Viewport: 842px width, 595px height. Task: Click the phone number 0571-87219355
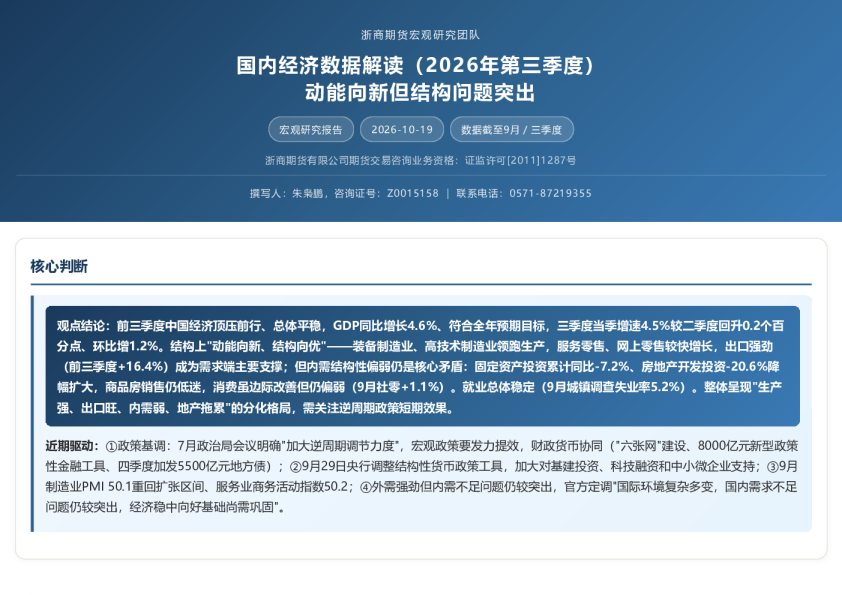click(550, 193)
